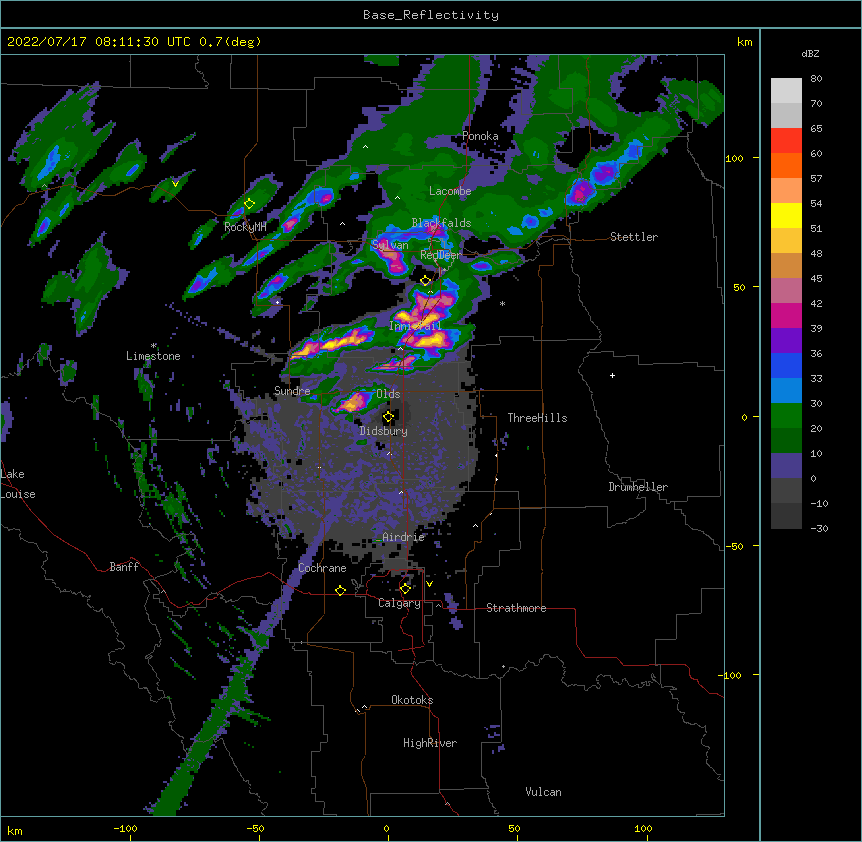Click the 100 tick on bottom axis

click(x=643, y=828)
